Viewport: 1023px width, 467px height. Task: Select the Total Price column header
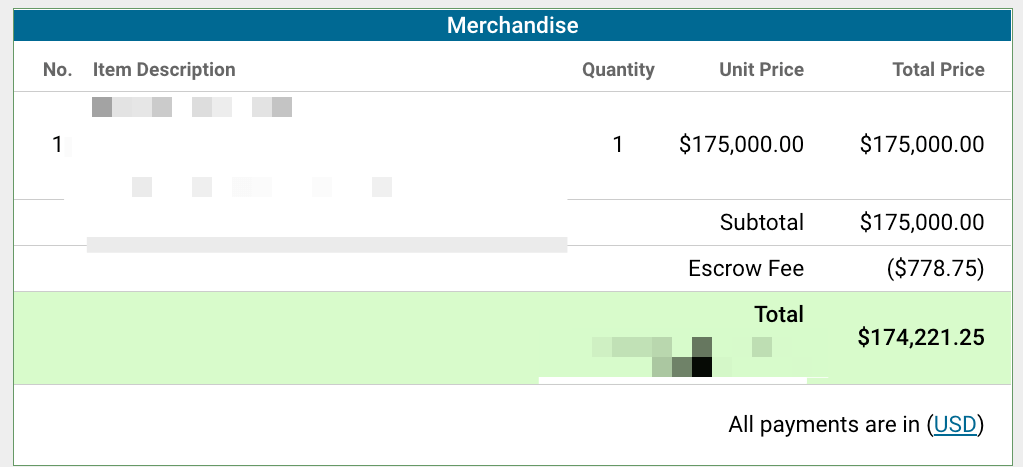point(938,70)
